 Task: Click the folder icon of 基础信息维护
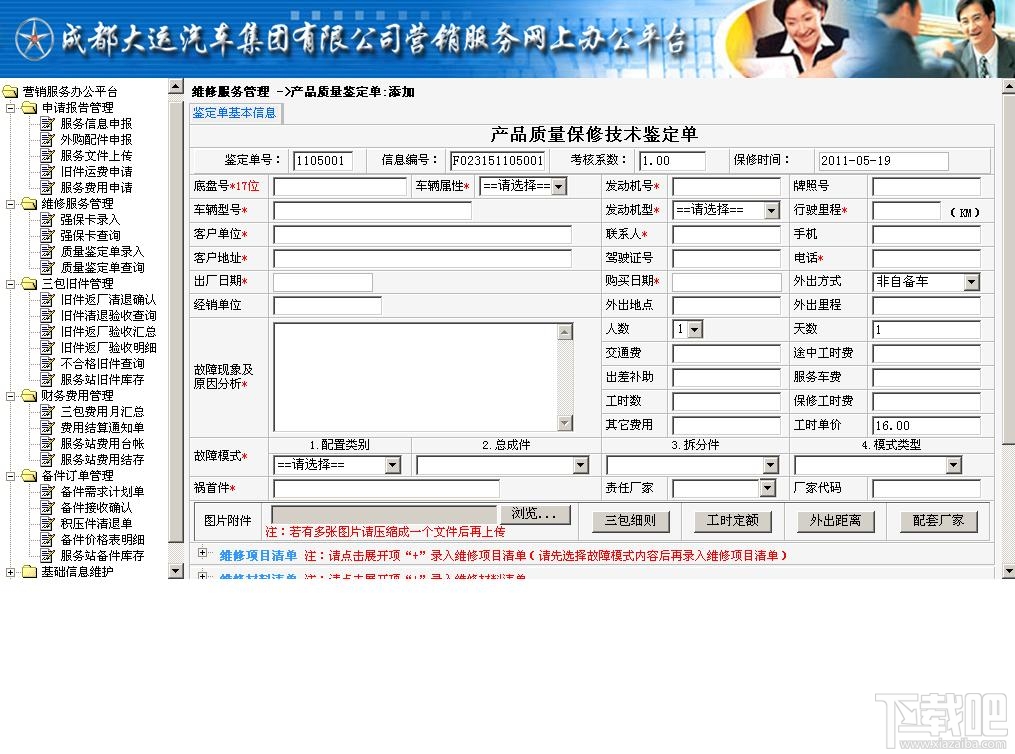29,571
